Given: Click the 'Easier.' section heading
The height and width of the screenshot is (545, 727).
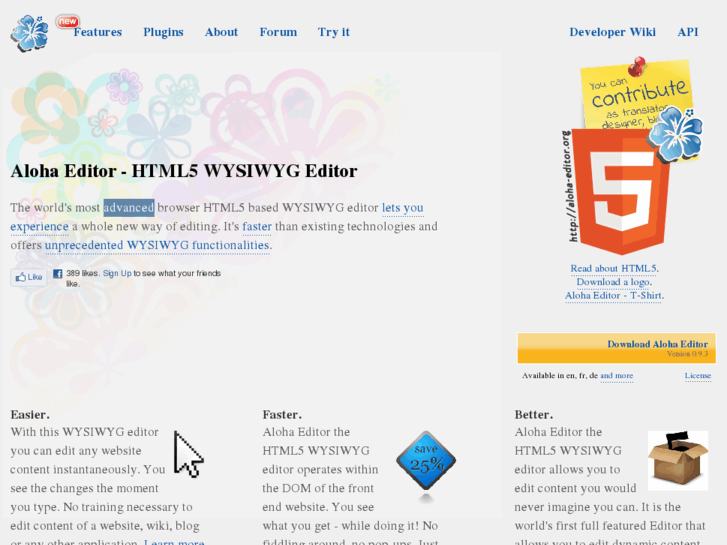Looking at the screenshot, I should (30, 415).
